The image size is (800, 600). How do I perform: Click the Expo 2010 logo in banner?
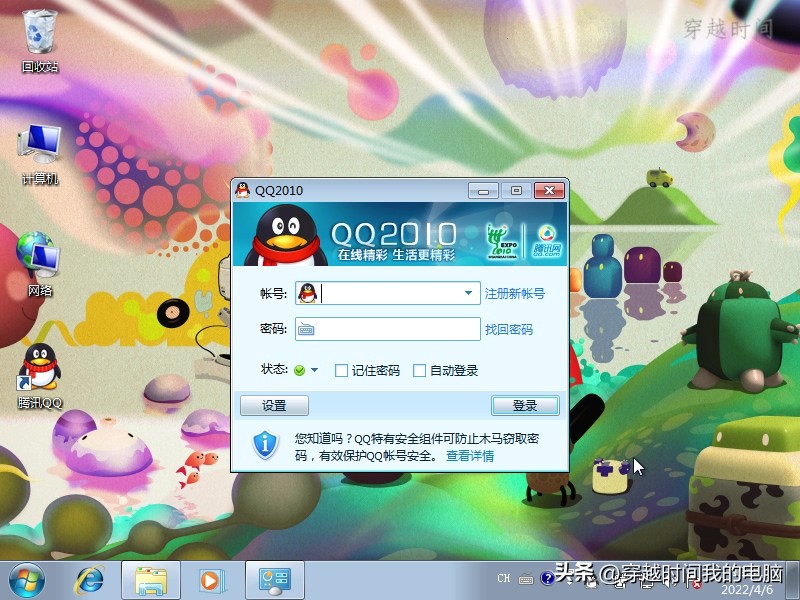502,240
